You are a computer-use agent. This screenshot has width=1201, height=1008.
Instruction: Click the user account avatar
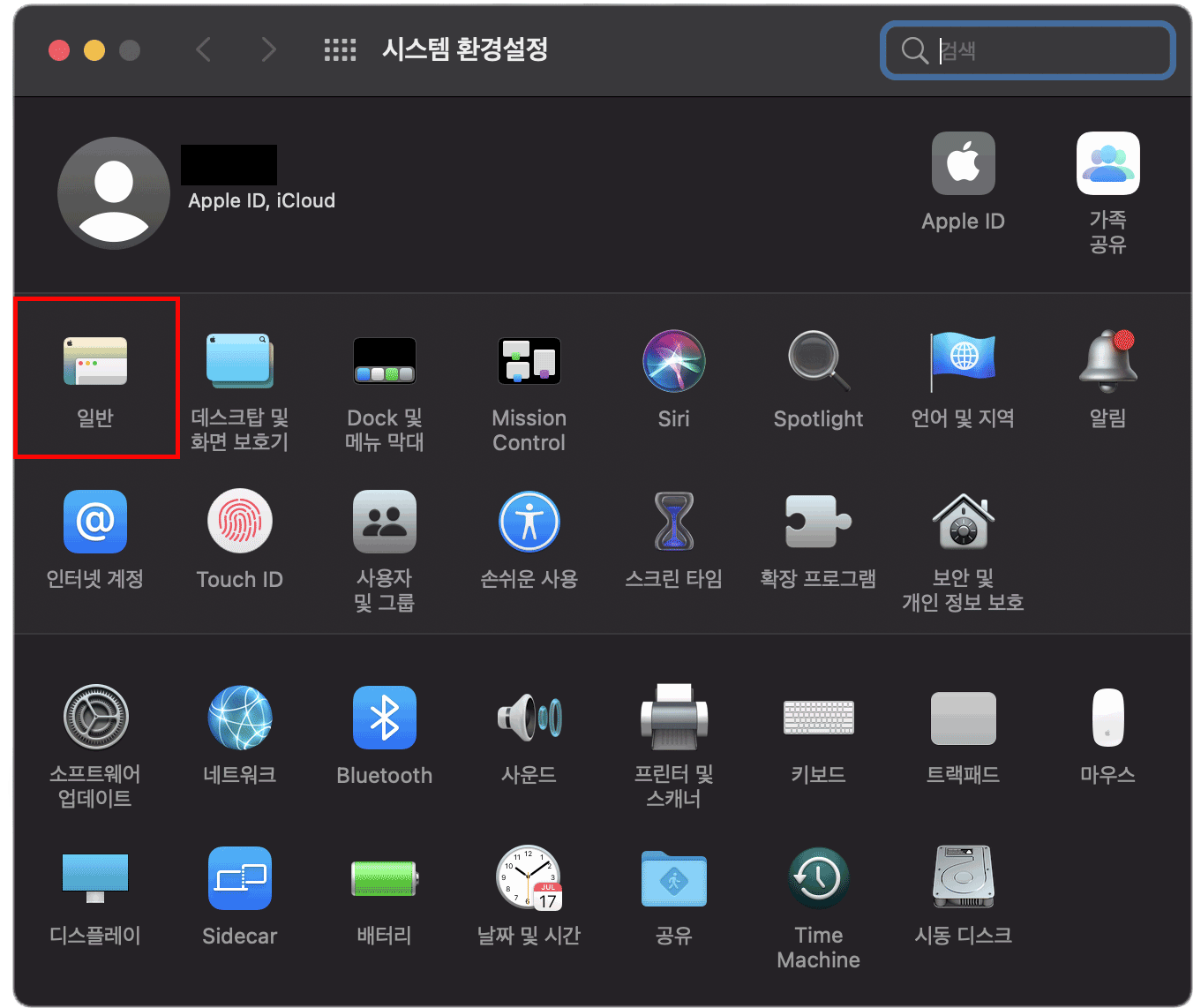coord(114,192)
